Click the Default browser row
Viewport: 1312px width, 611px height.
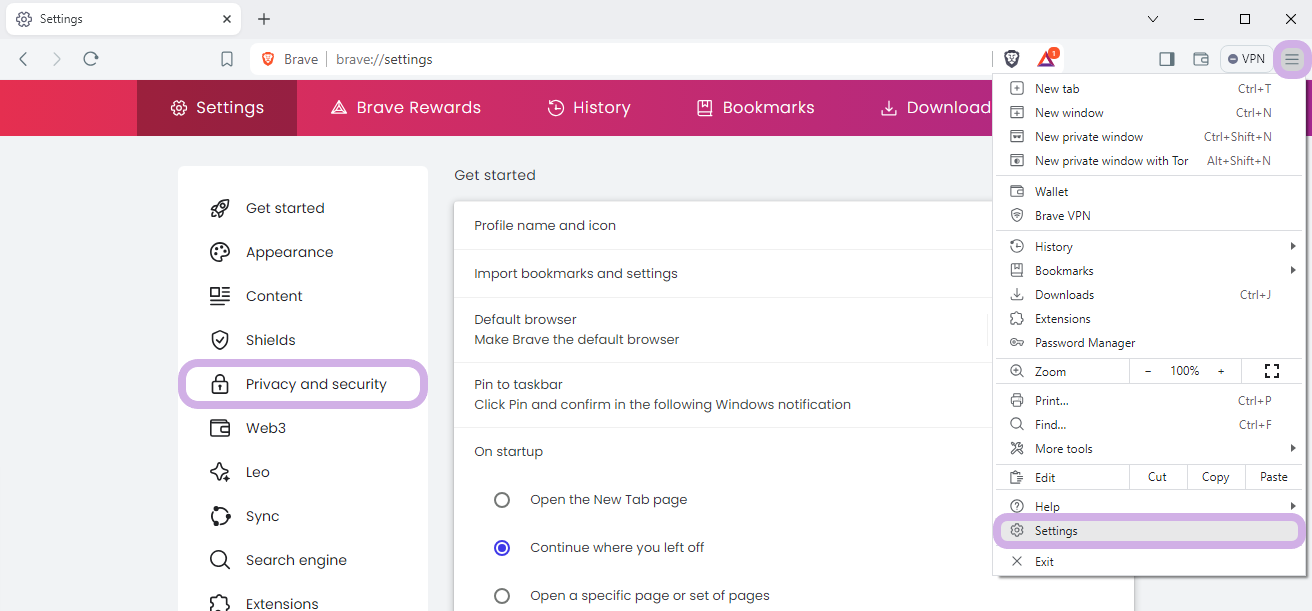[723, 330]
